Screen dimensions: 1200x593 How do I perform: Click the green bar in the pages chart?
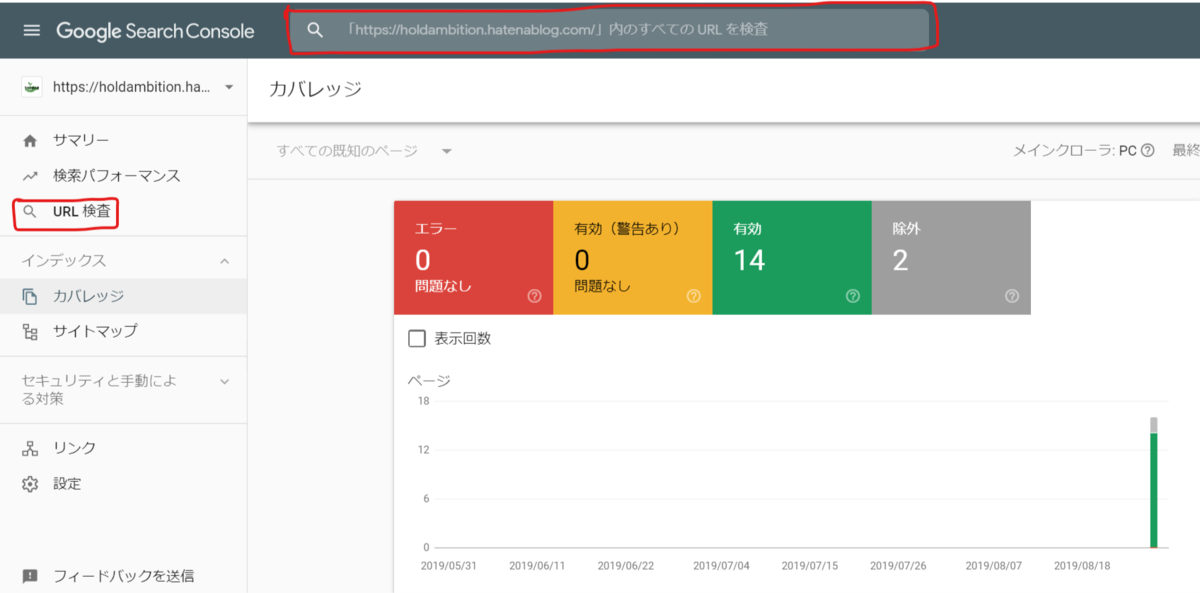pyautogui.click(x=1153, y=490)
